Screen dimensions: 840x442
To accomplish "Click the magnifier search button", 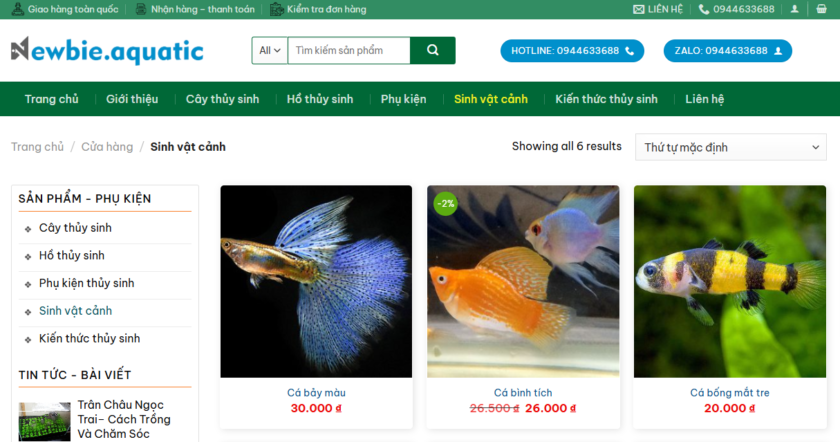I will tap(433, 50).
